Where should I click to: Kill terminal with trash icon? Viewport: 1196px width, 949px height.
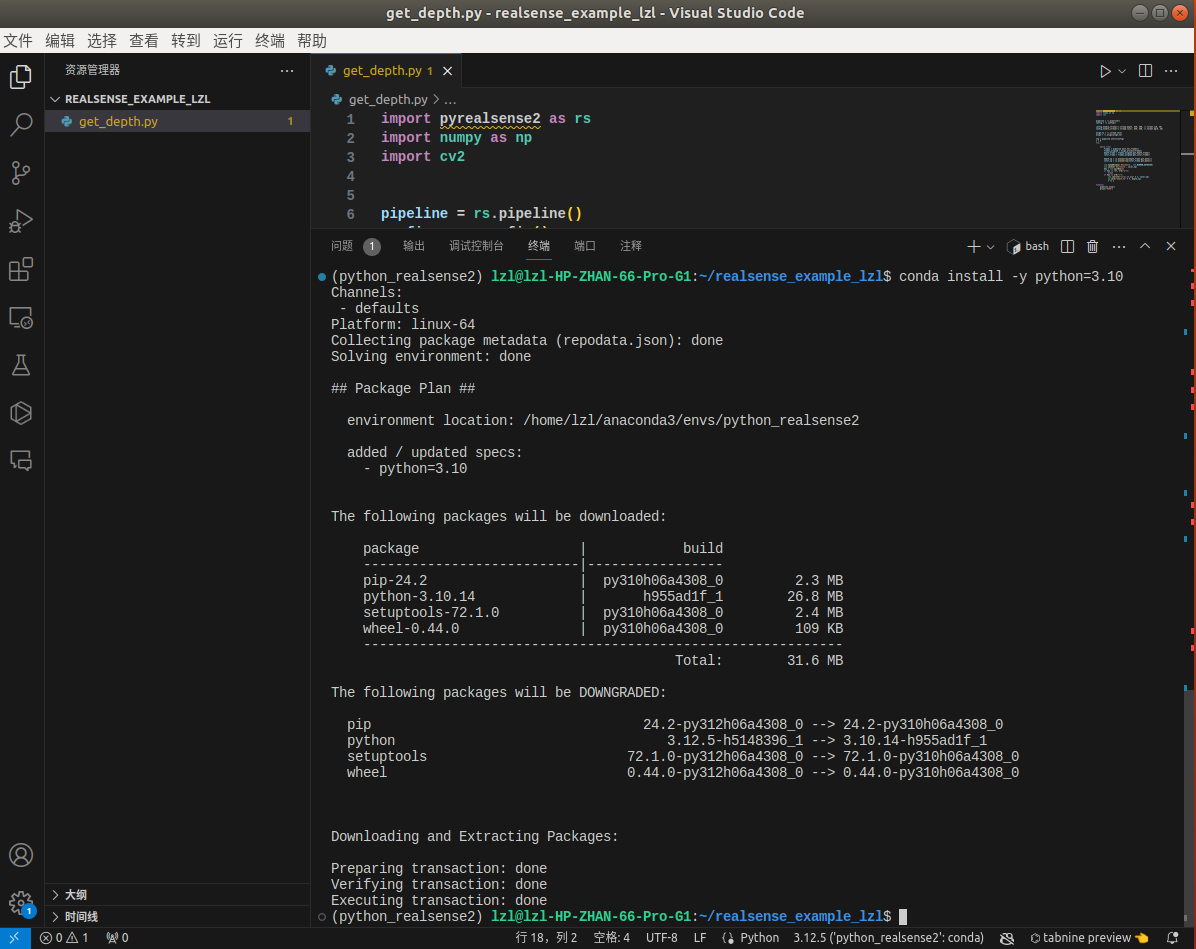tap(1093, 246)
